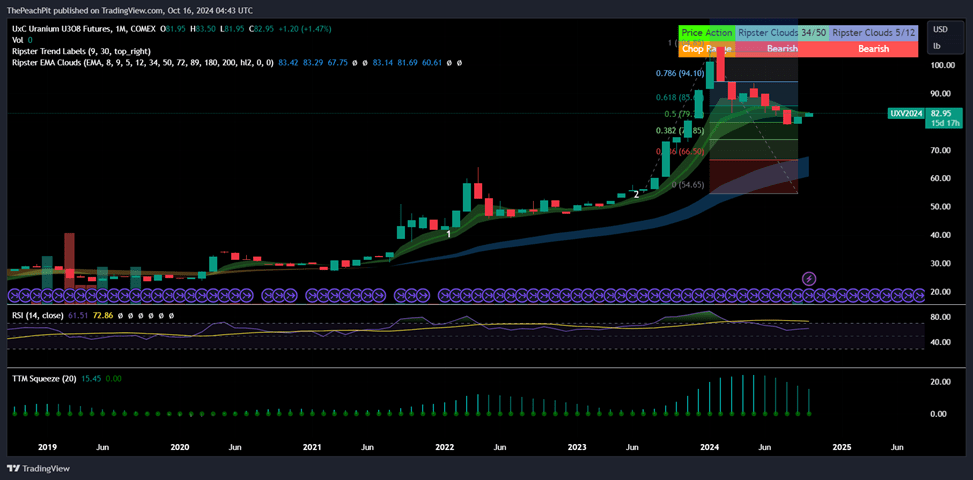Click the RSI value 61.51
The height and width of the screenshot is (480, 973).
(x=76, y=316)
